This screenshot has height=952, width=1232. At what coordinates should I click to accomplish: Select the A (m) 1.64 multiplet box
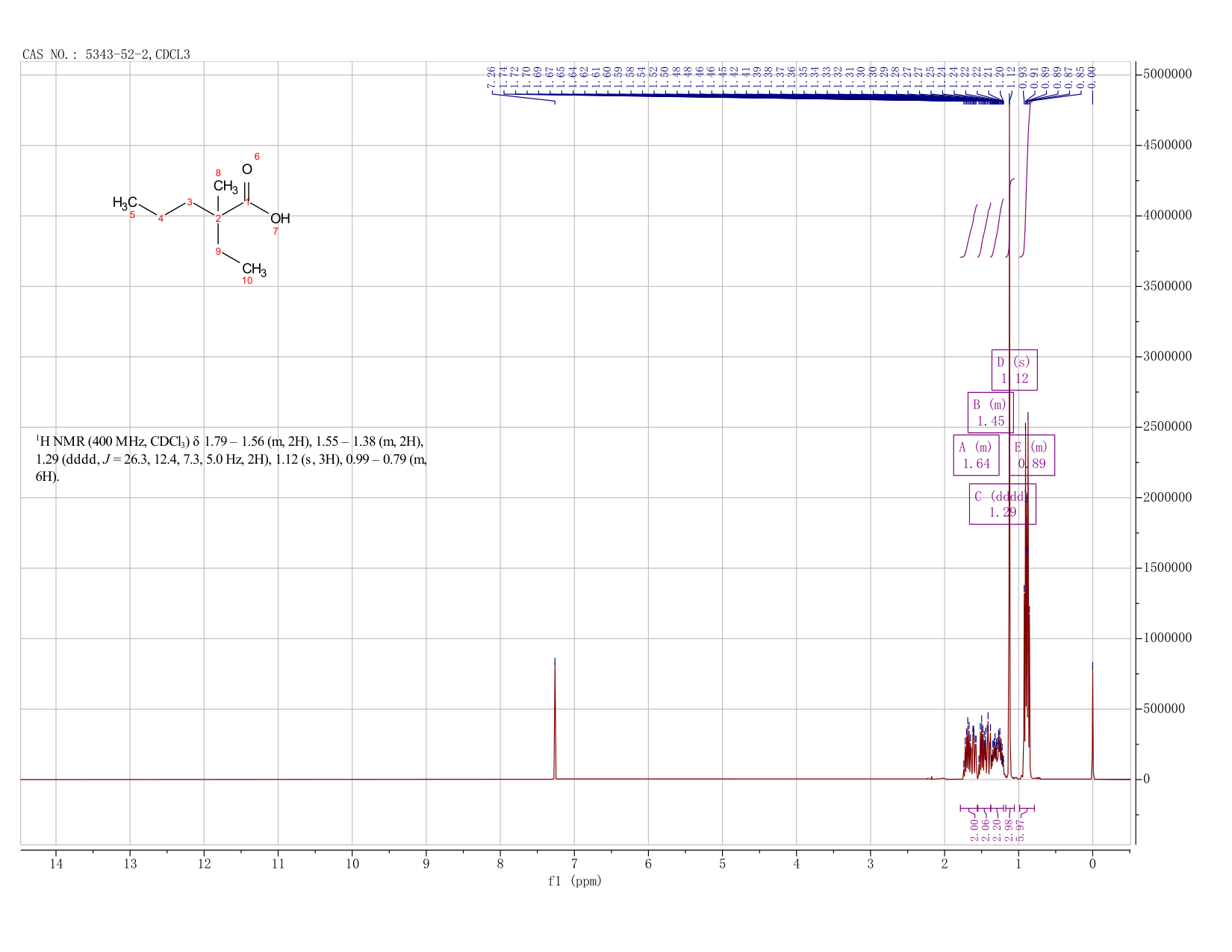[976, 455]
